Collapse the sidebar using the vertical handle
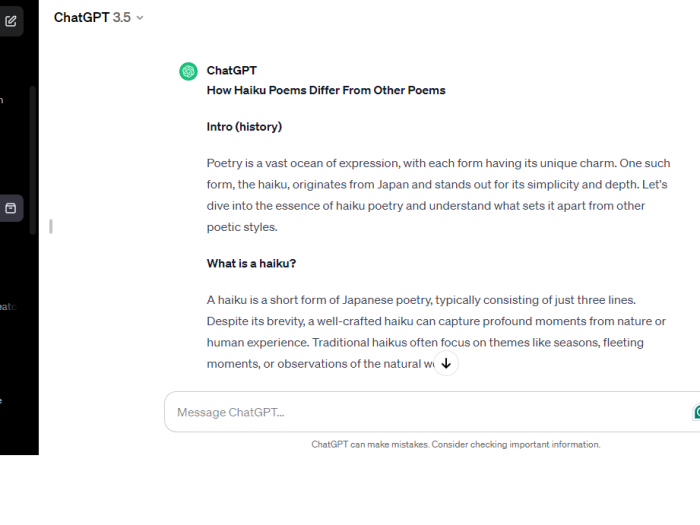The image size is (700, 525). (x=50, y=226)
